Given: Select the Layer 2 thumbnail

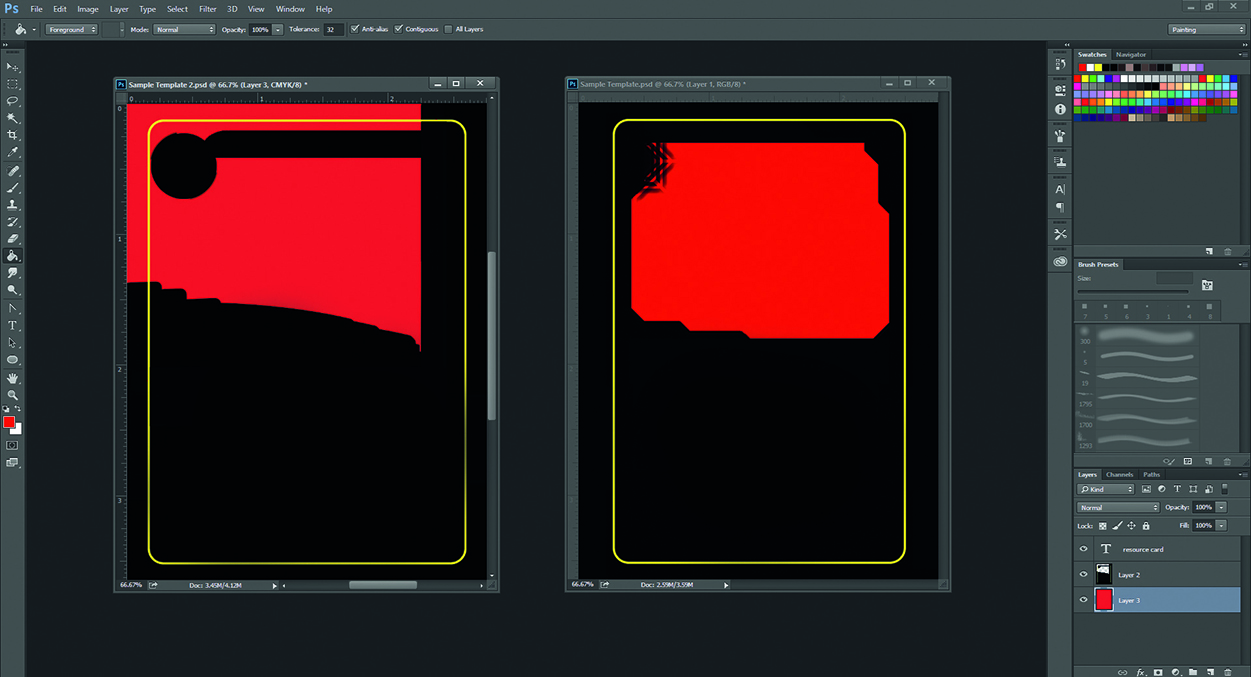Looking at the screenshot, I should click(1104, 574).
